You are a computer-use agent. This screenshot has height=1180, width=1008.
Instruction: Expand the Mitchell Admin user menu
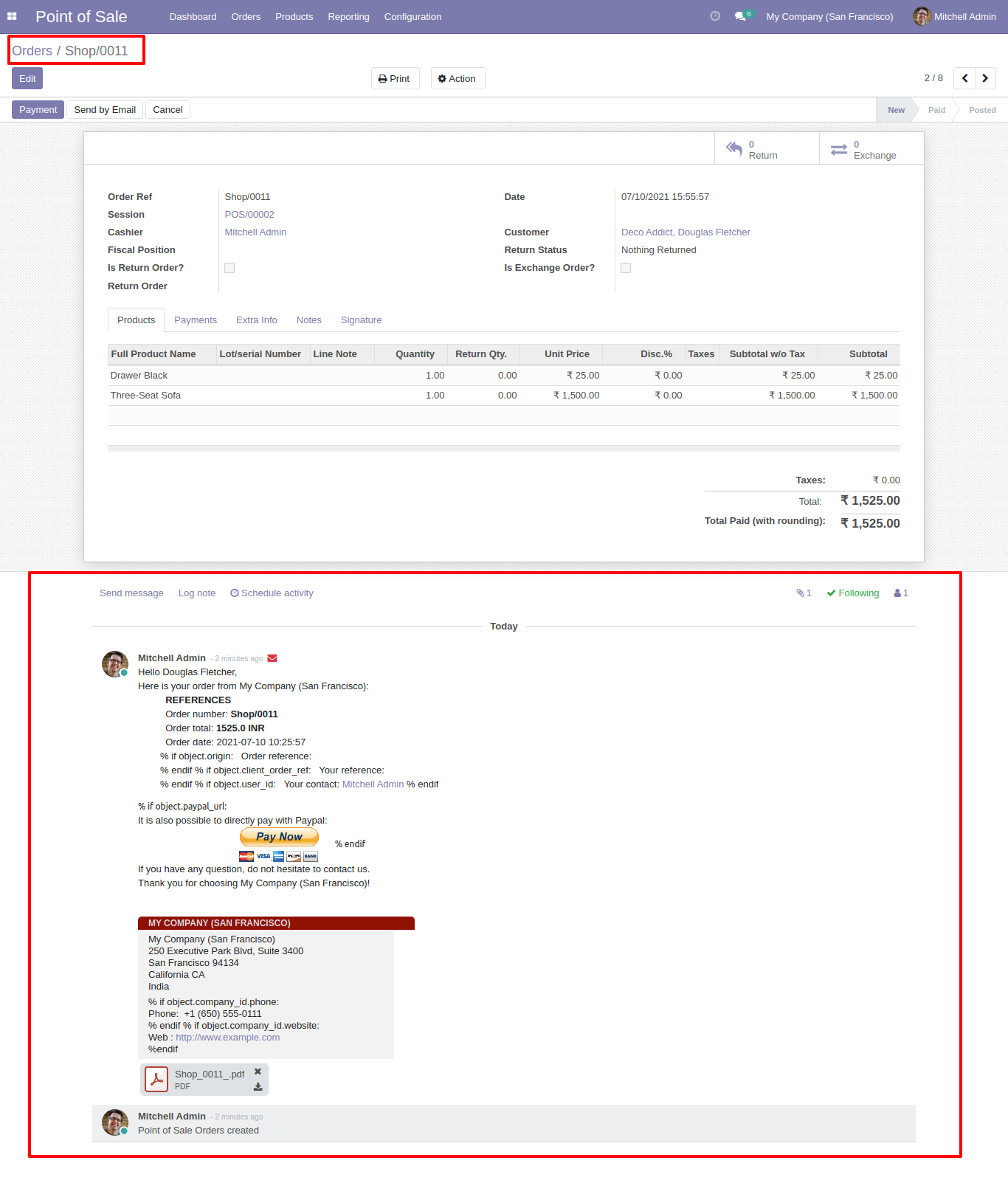pos(954,16)
